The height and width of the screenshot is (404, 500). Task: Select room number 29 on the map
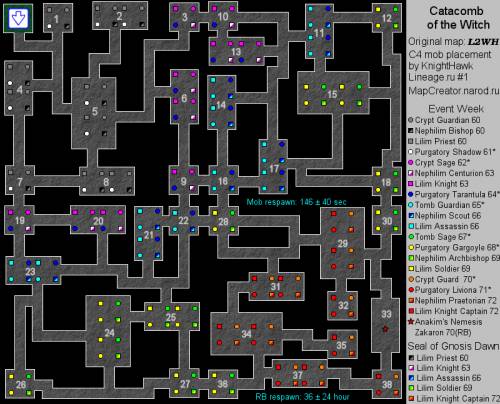[x=342, y=244]
